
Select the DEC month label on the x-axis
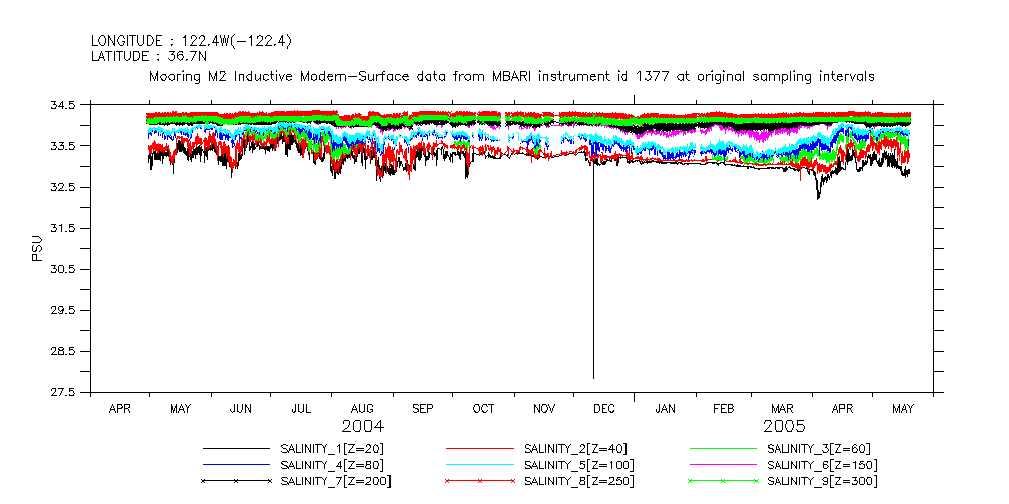tap(604, 409)
